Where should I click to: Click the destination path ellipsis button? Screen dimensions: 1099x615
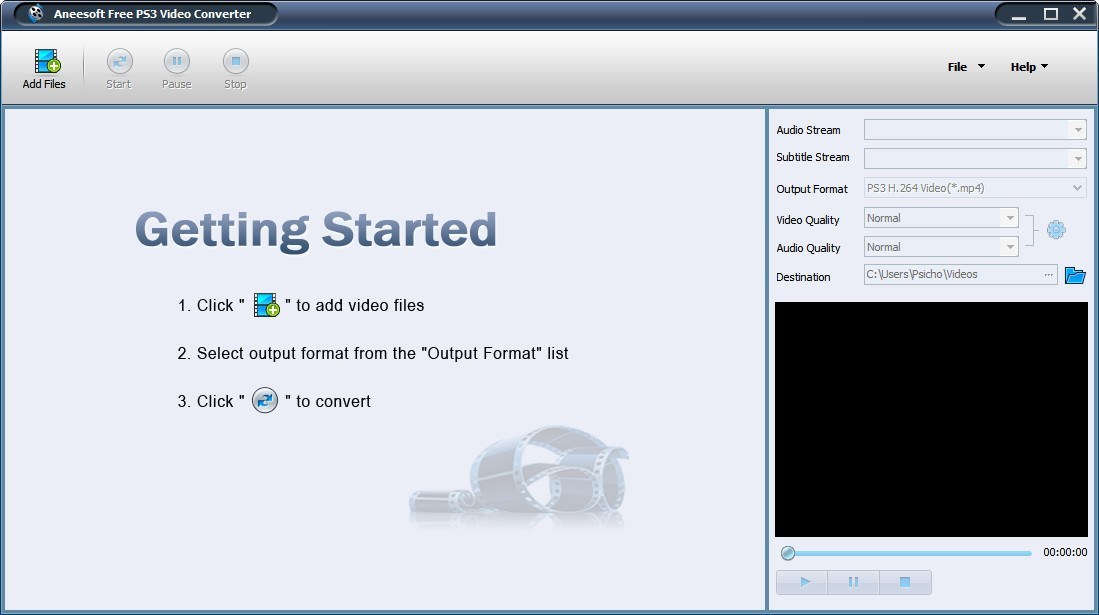pos(1049,274)
